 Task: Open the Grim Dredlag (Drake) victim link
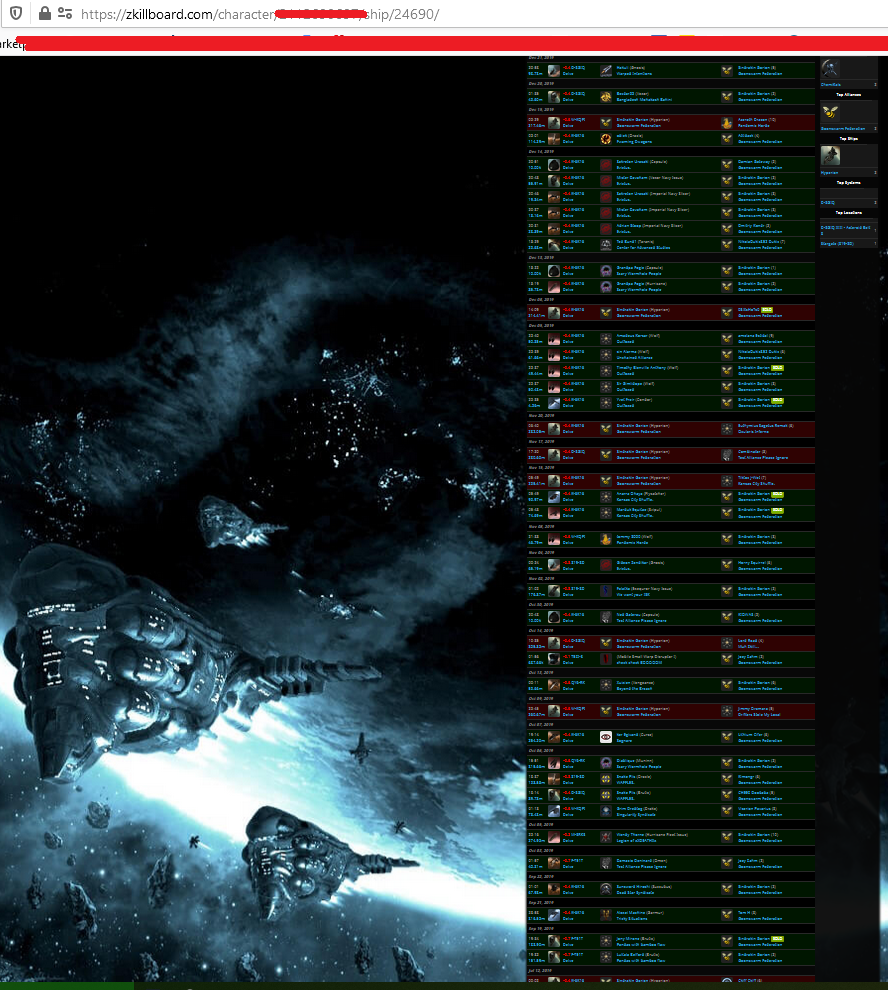click(x=637, y=808)
